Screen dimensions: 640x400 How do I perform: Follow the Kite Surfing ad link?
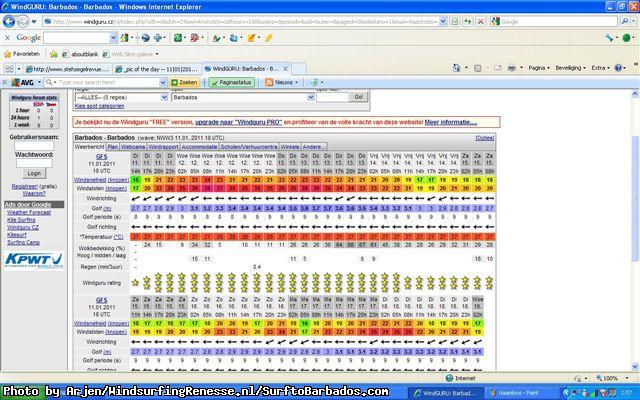pos(21,219)
